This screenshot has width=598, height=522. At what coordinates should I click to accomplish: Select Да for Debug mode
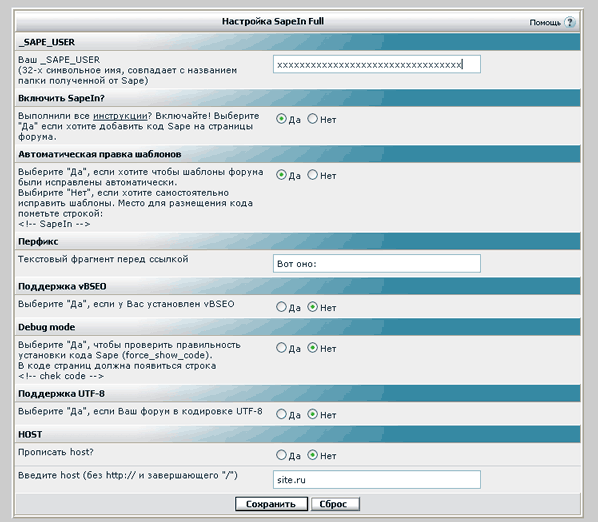click(281, 348)
